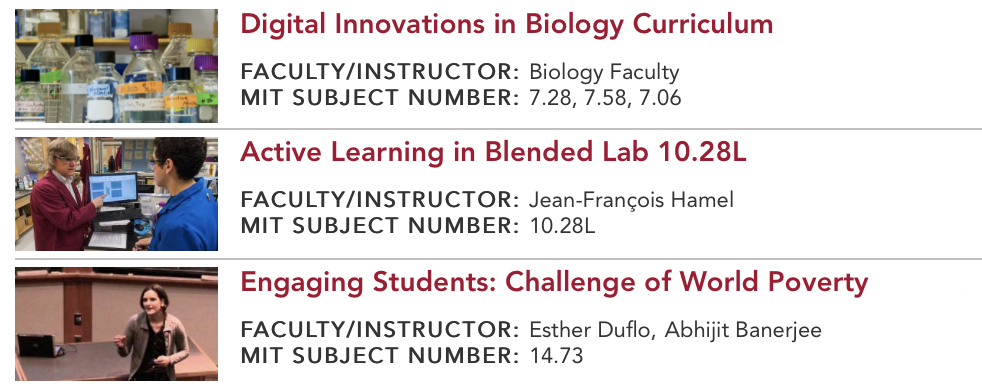
Task: Click MIT Subject Number label beside 10.28L
Action: [x=380, y=226]
